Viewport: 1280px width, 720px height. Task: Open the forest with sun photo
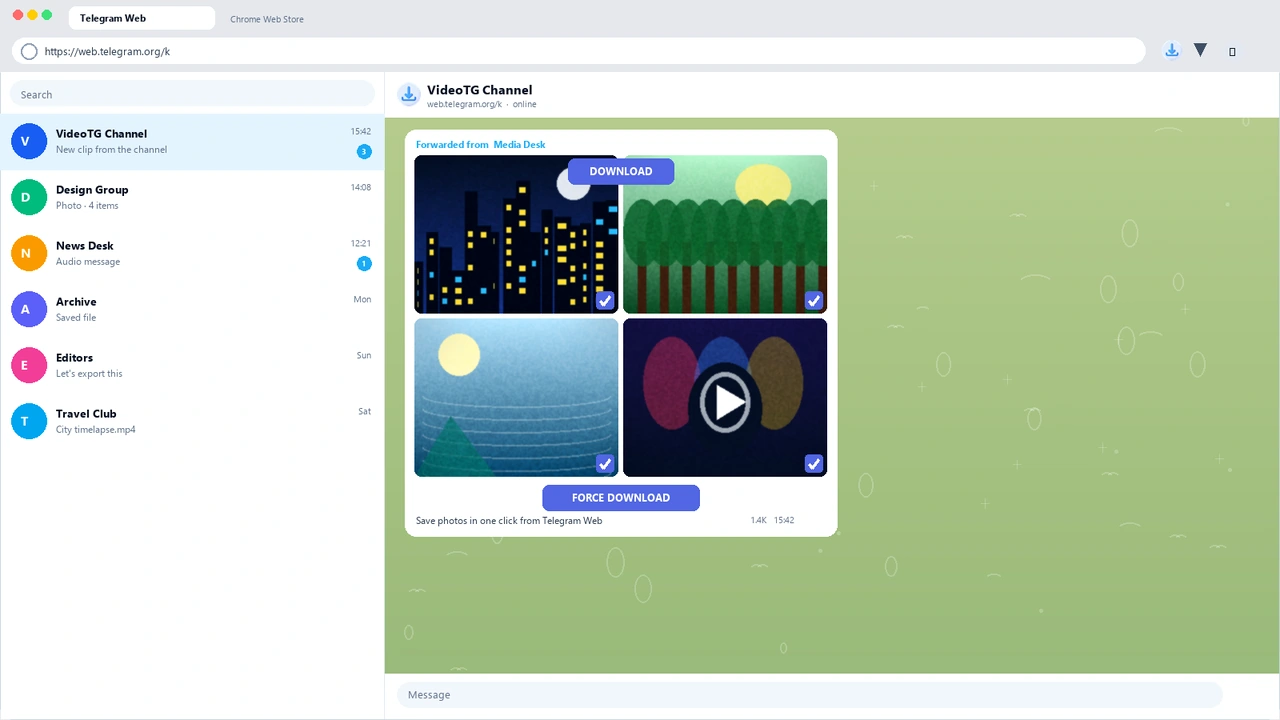pos(725,234)
